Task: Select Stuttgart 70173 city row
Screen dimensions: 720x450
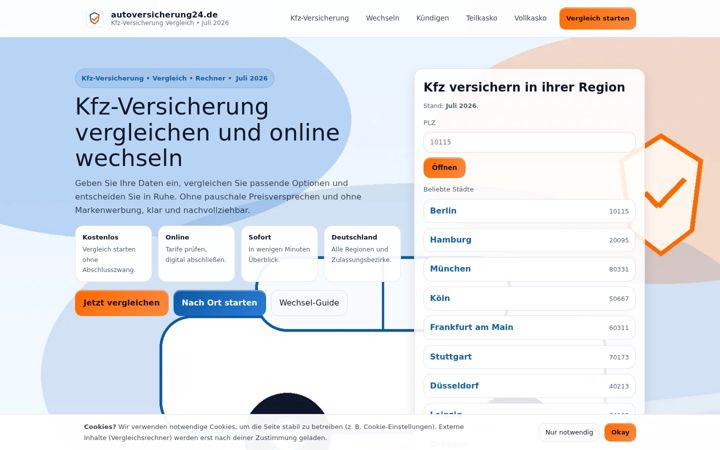Action: (x=529, y=357)
